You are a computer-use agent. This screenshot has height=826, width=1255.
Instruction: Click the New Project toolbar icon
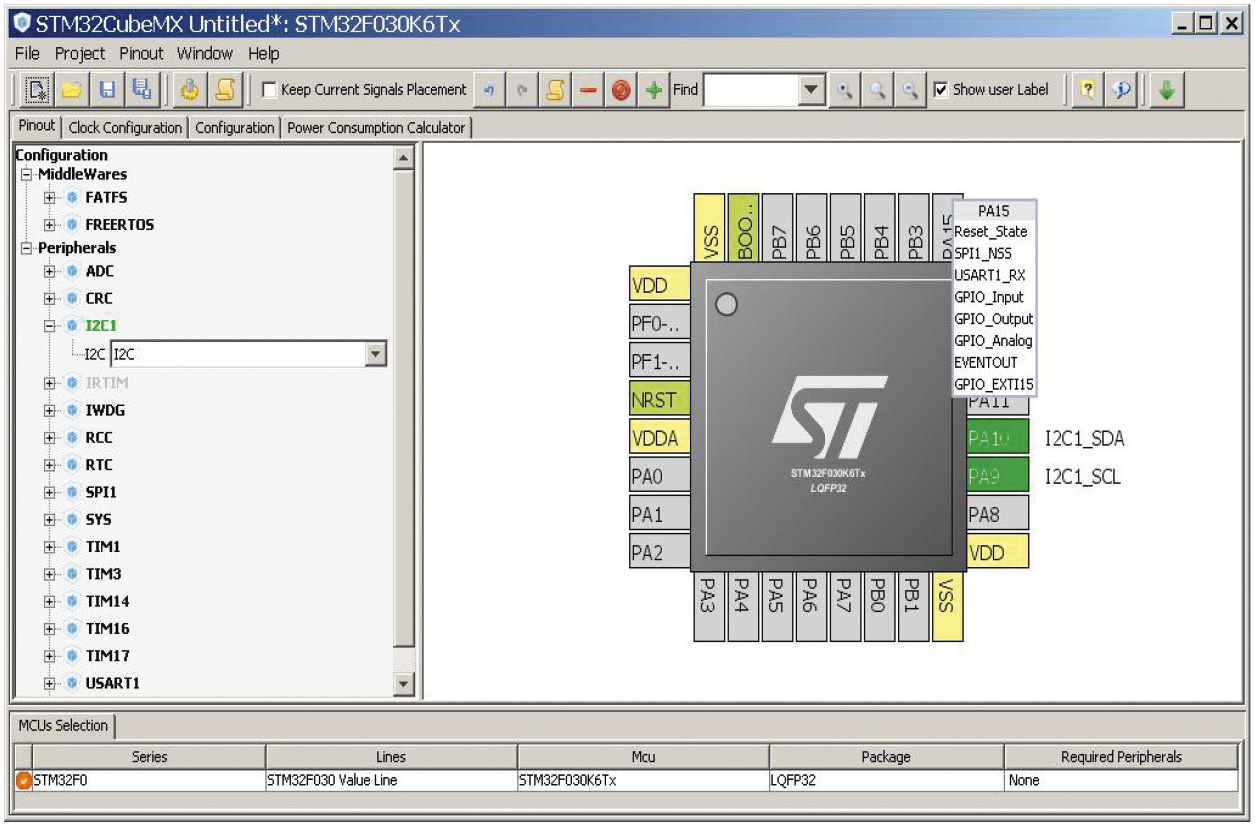click(38, 90)
